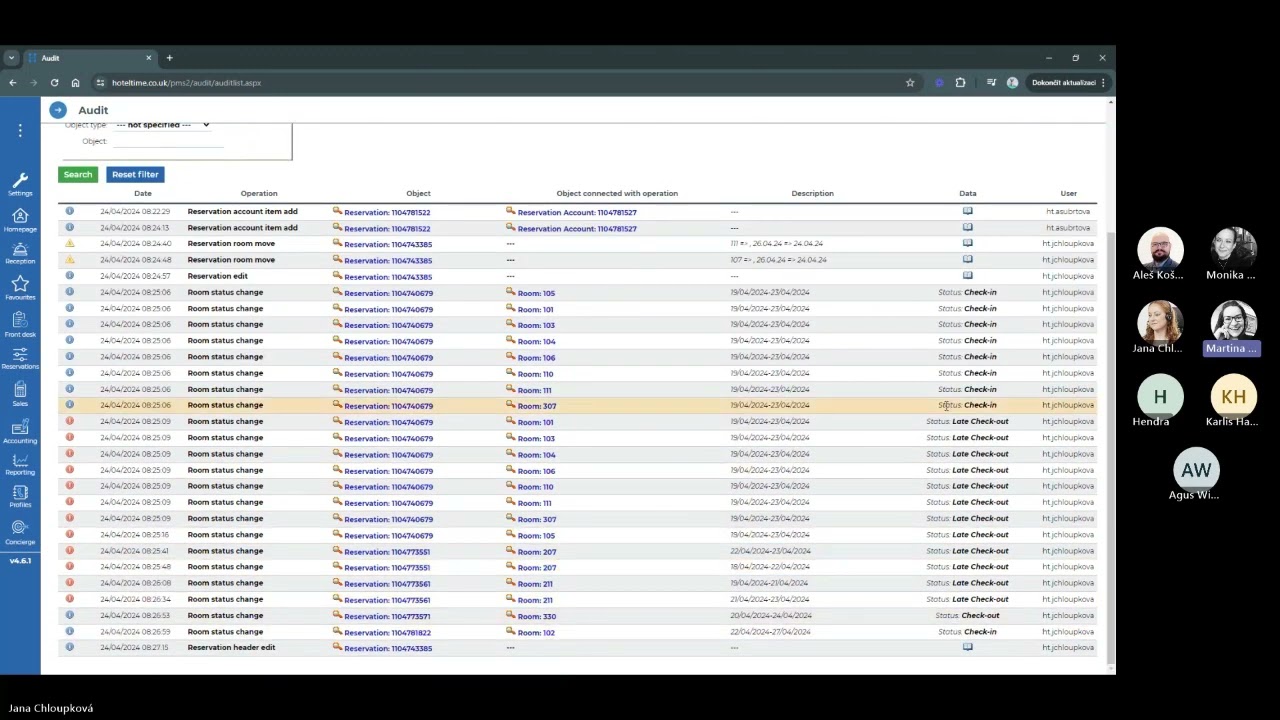
Task: Open the Concierge module icon
Action: click(x=20, y=532)
